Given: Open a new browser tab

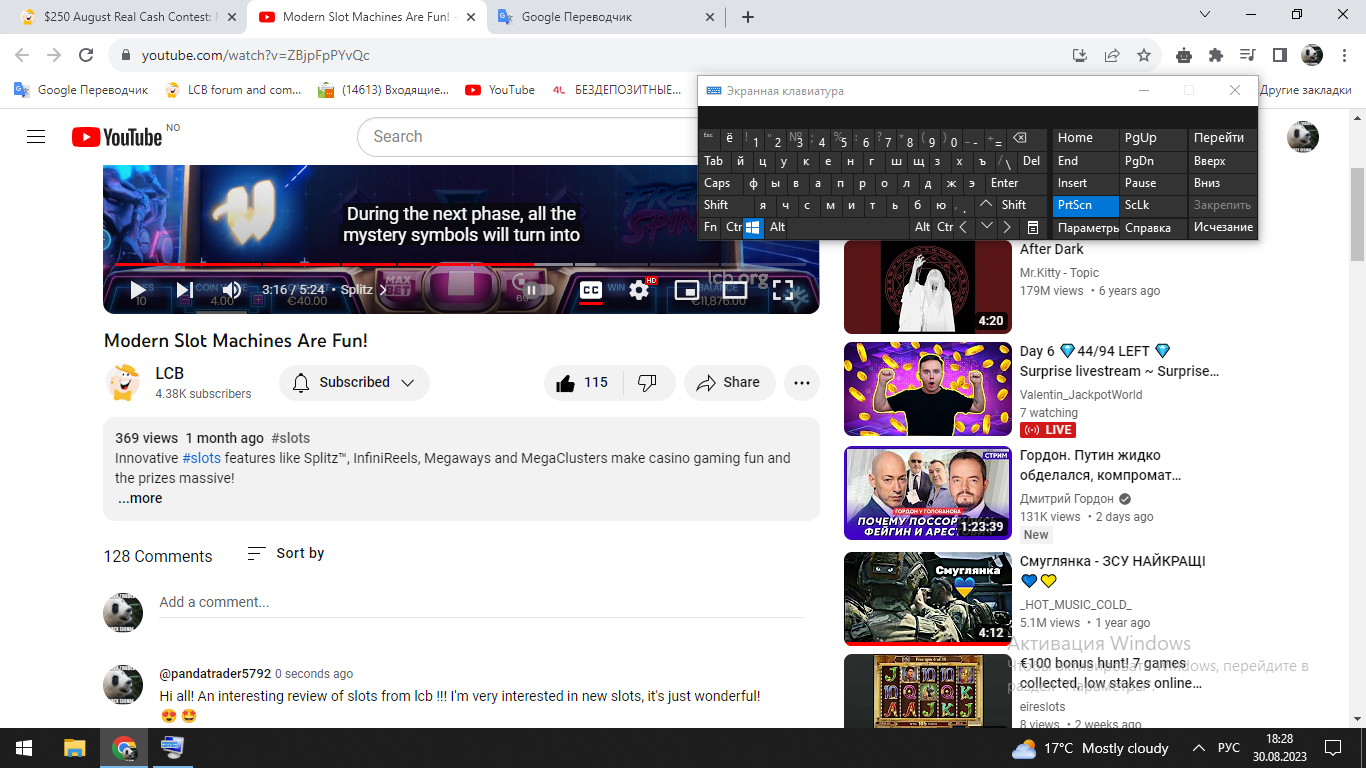Looking at the screenshot, I should 748,17.
